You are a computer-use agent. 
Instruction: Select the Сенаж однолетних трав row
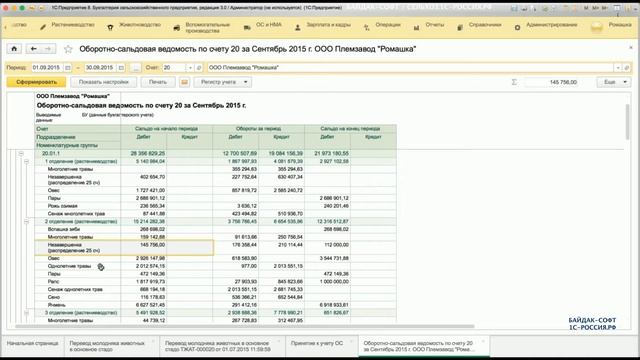(x=216, y=289)
